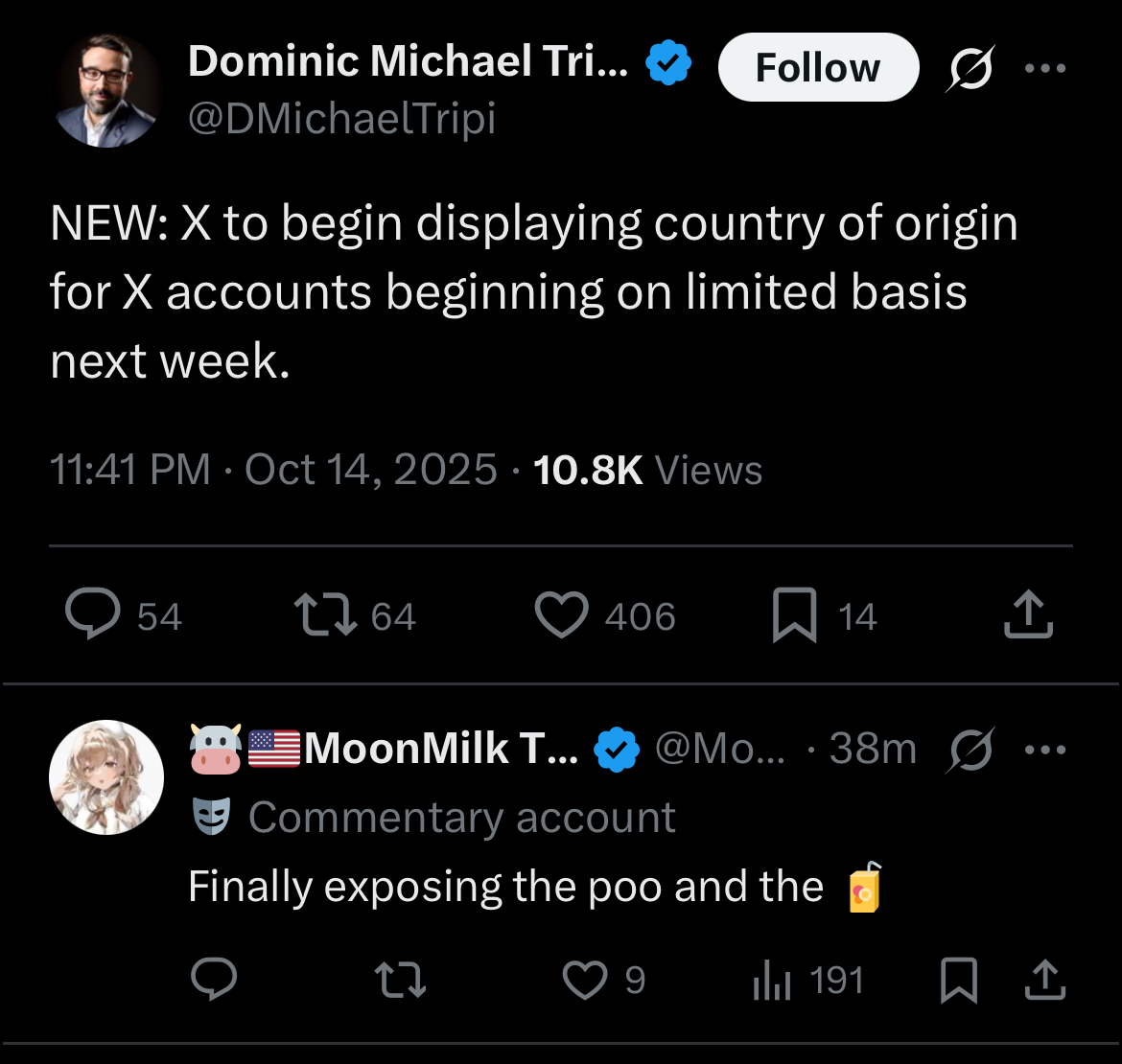Open Grok icon beside Follow button
This screenshot has height=1064, width=1122.
pos(970,69)
